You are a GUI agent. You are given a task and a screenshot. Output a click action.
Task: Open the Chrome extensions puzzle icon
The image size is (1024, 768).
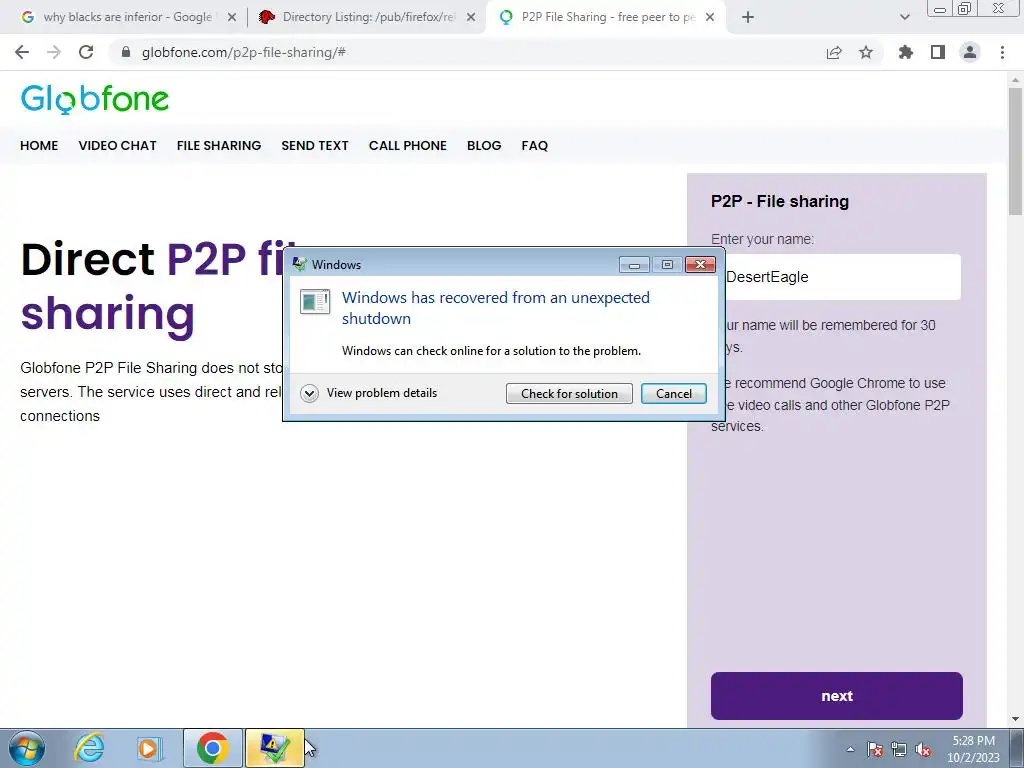[906, 52]
